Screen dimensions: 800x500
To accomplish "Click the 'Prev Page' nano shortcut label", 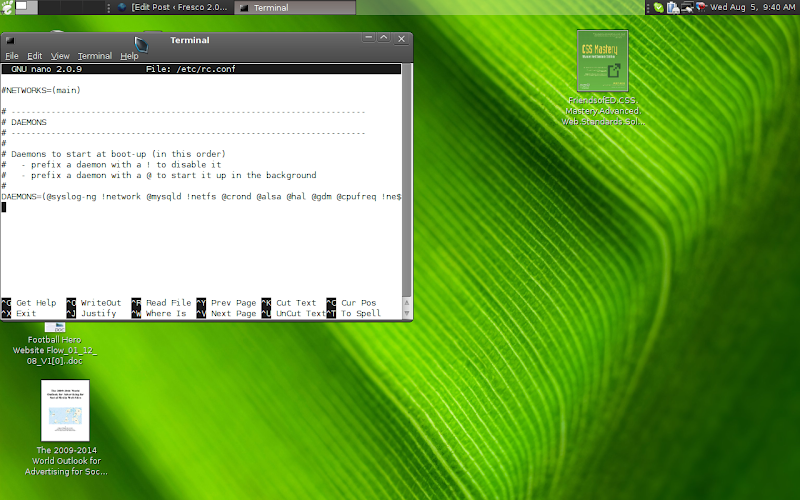I will point(234,303).
